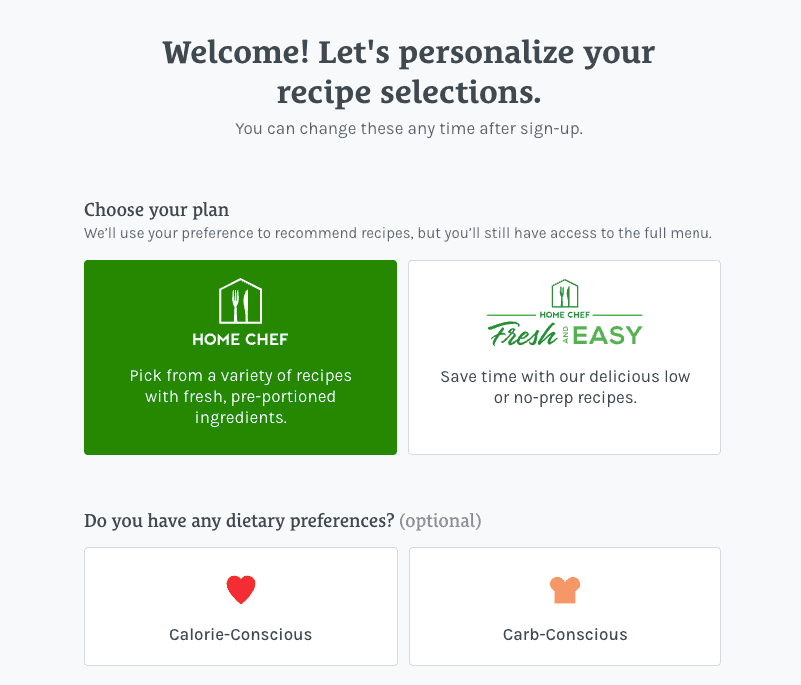Screen dimensions: 801x685
Task: Toggle the Calorie-Conscious preference
Action: coord(241,606)
